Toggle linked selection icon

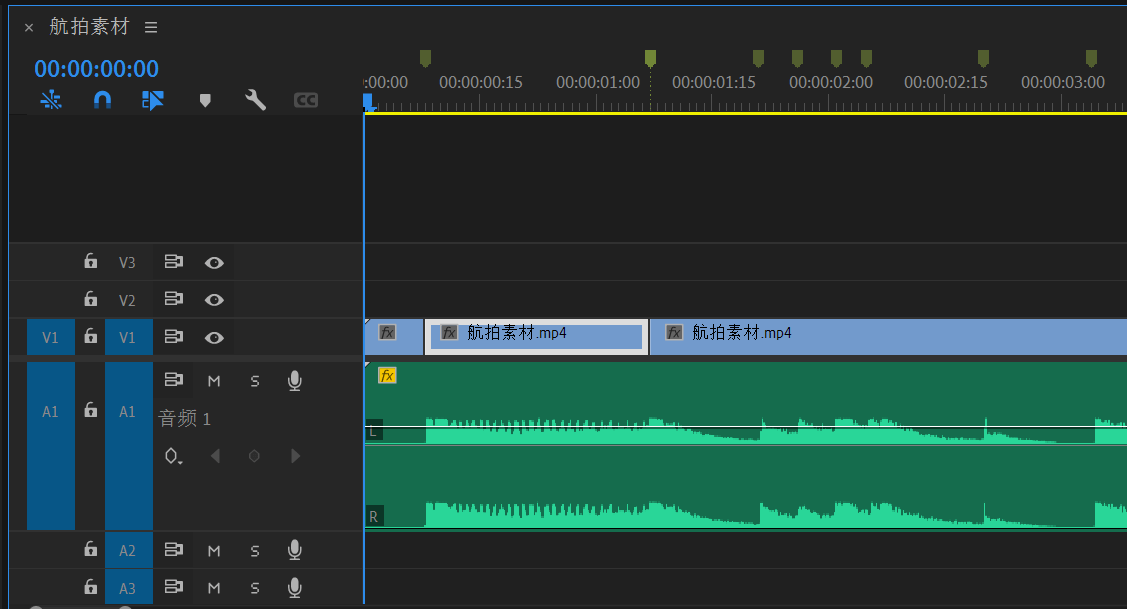pos(152,100)
